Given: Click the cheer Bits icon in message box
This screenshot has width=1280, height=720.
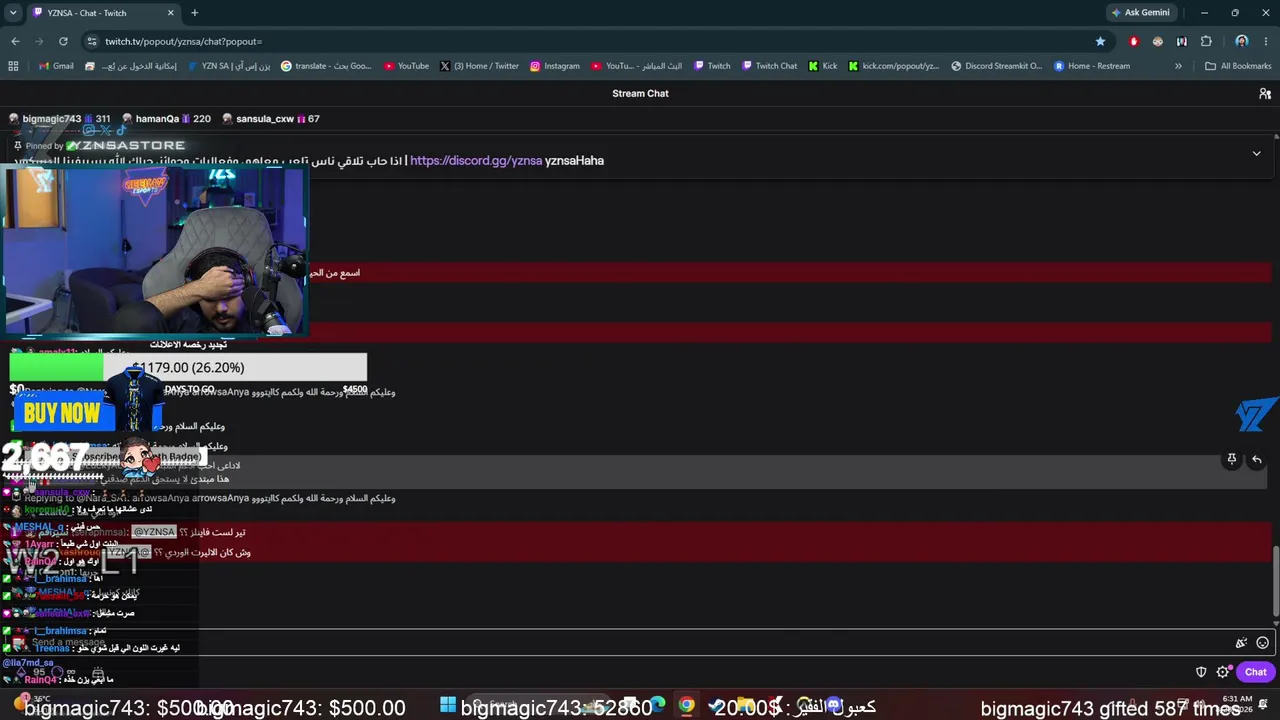Looking at the screenshot, I should tap(1241, 643).
